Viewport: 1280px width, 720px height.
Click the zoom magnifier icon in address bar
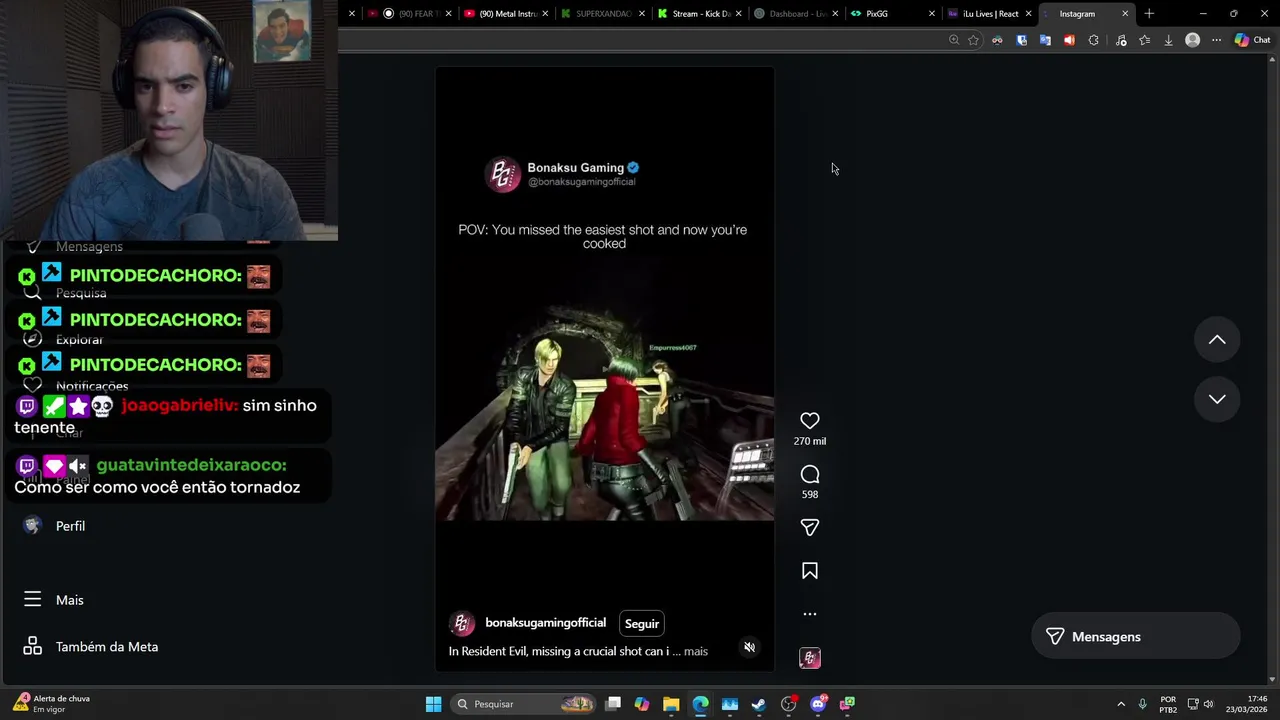coord(954,40)
